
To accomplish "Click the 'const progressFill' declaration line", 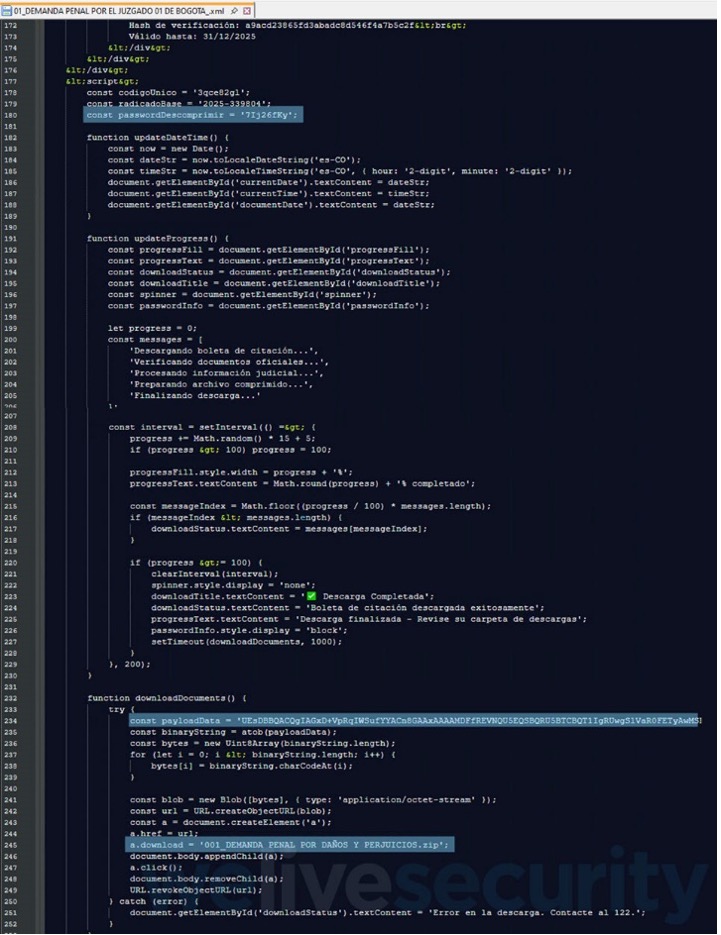I will coord(268,250).
